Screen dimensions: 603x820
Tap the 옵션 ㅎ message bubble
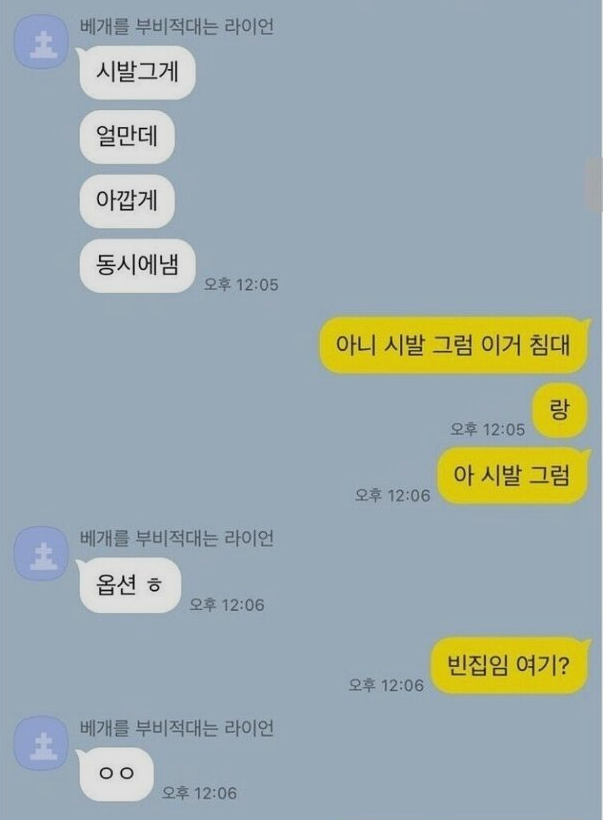click(130, 585)
